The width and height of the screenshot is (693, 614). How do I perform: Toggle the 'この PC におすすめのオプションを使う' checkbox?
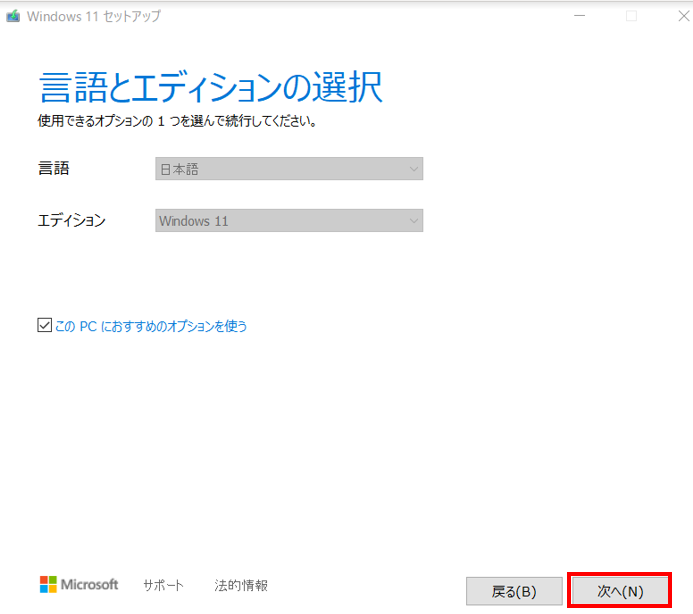click(x=45, y=325)
